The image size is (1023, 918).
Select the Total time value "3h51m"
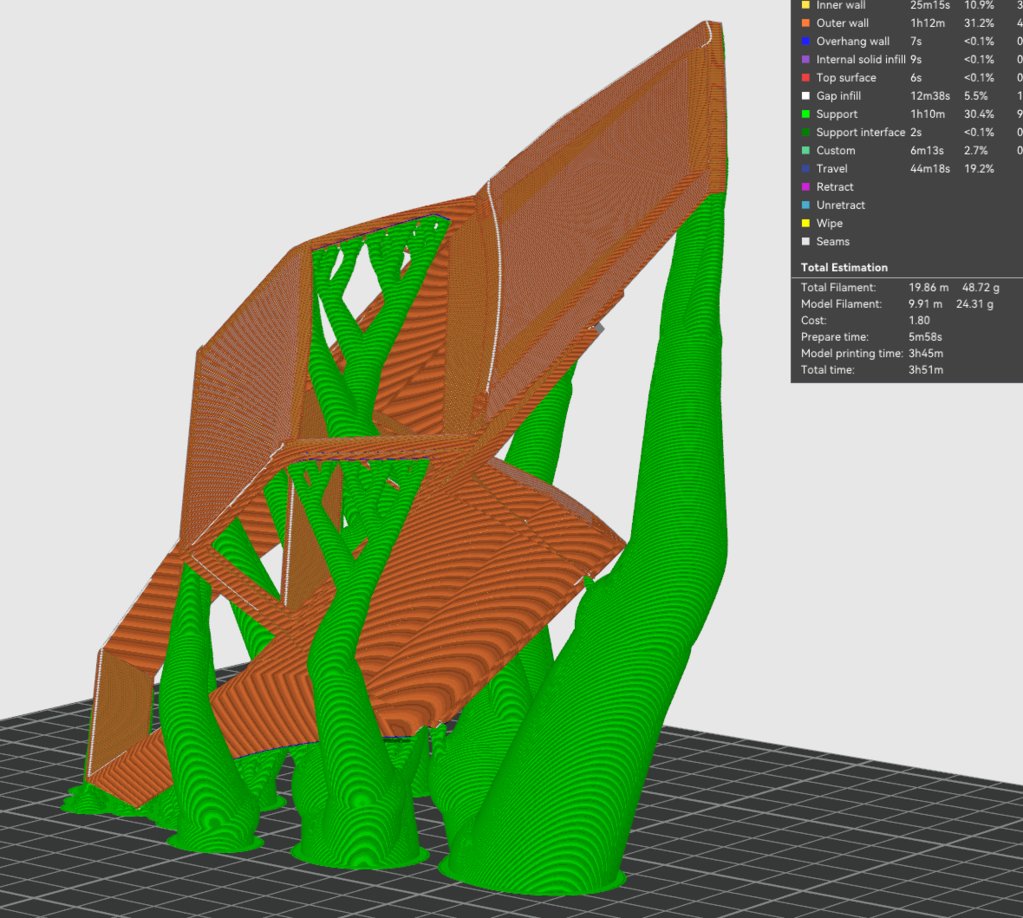pos(926,370)
